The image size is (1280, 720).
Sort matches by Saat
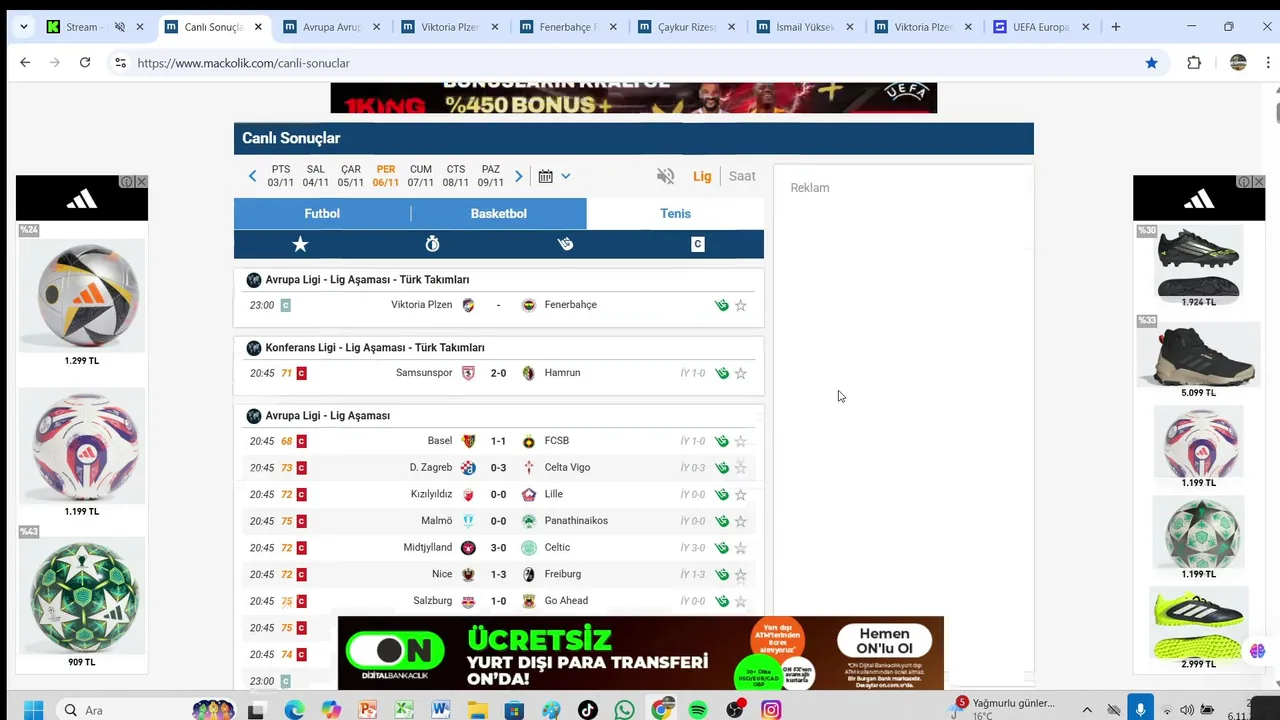tap(742, 176)
